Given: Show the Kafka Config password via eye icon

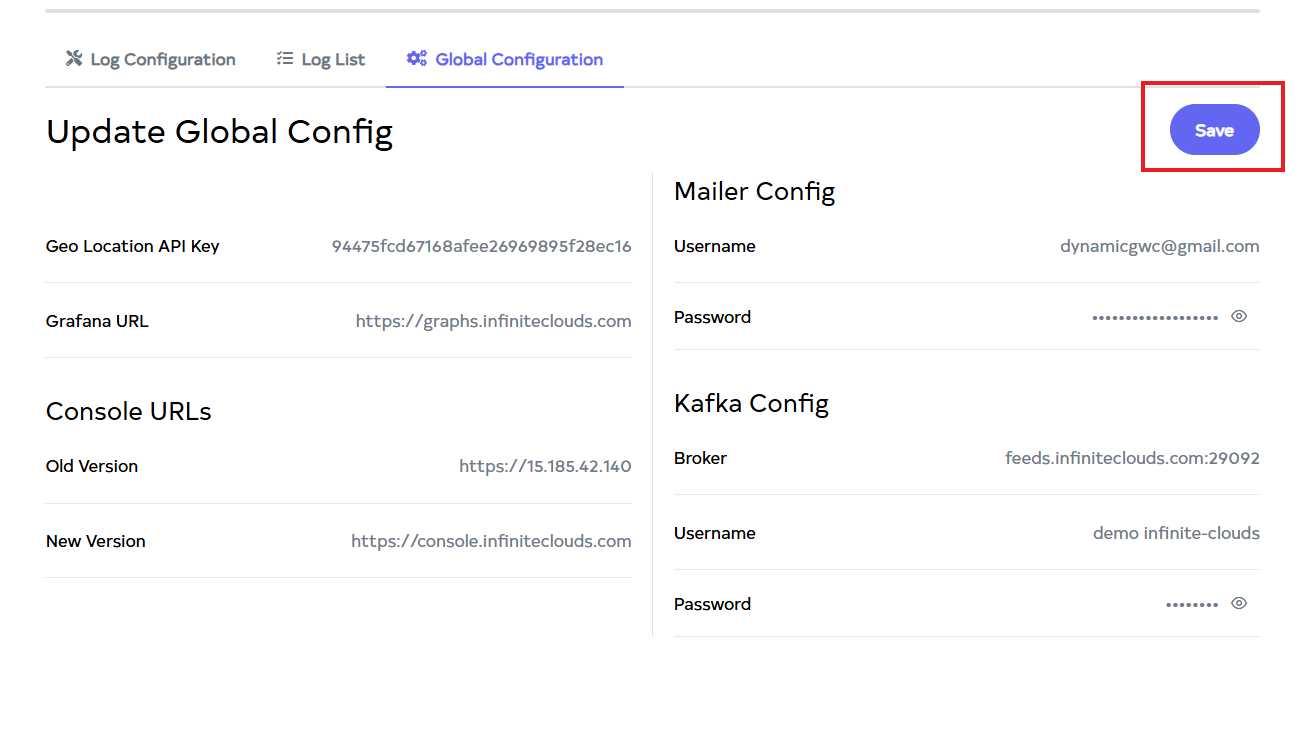Looking at the screenshot, I should coord(1239,604).
